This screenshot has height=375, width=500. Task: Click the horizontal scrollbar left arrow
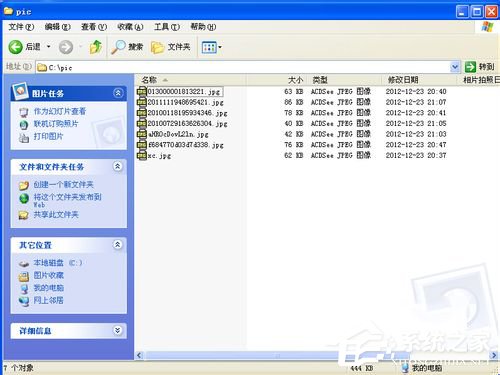pos(140,355)
